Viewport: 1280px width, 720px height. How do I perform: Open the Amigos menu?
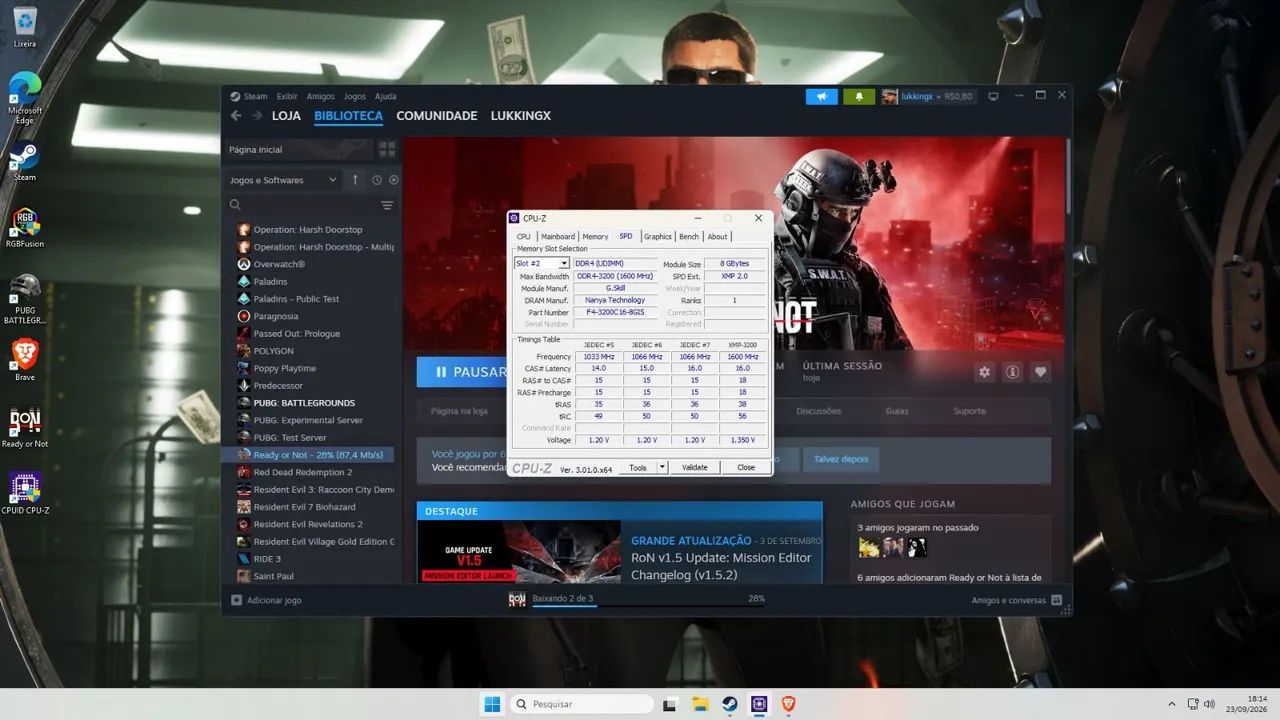[x=321, y=96]
